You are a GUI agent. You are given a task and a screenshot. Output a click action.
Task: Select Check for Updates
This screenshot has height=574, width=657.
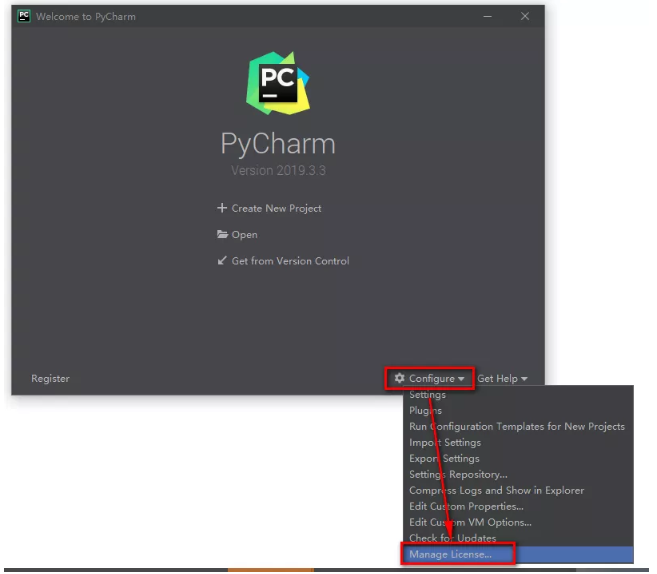pos(518,538)
